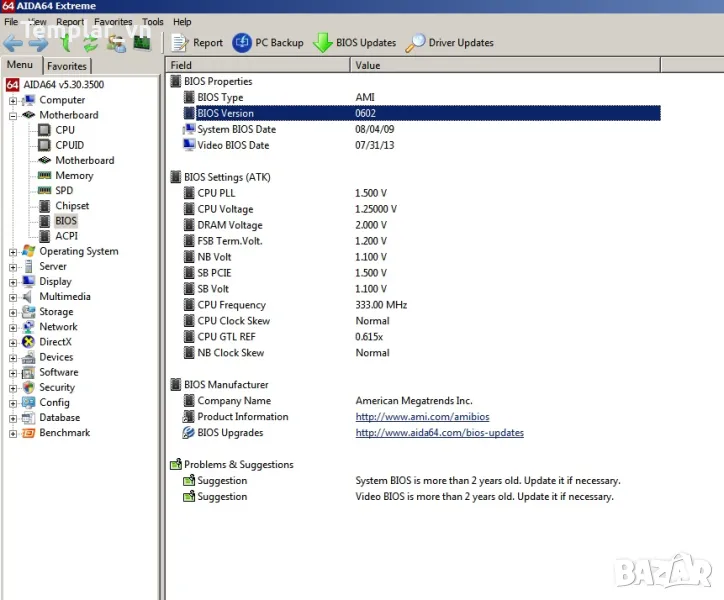
Task: Click the Back navigation arrow in toolbar
Action: (x=13, y=43)
